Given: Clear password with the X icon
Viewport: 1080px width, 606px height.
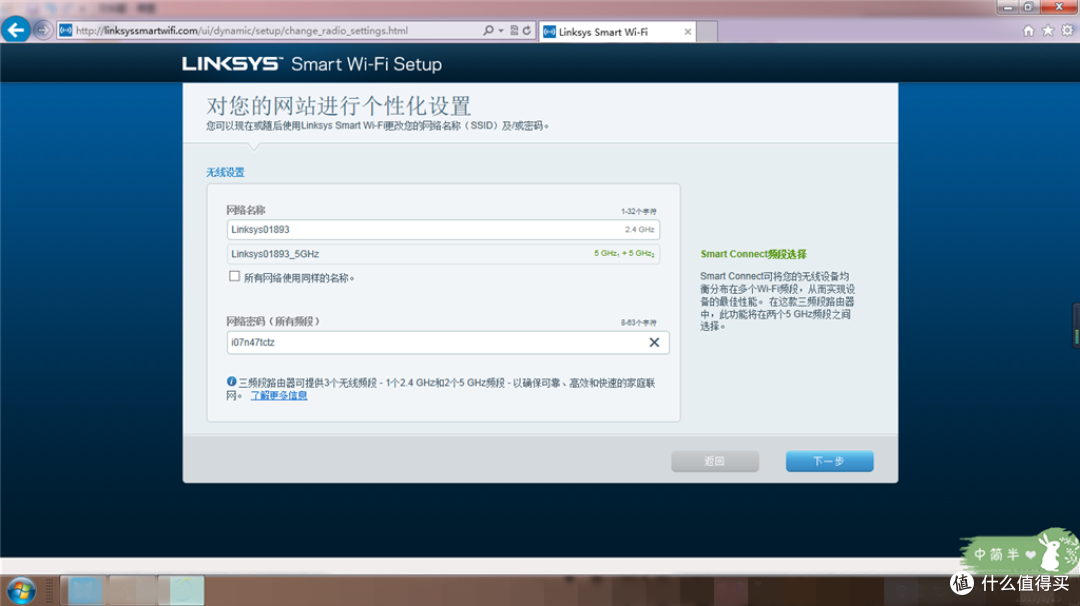Looking at the screenshot, I should 654,342.
